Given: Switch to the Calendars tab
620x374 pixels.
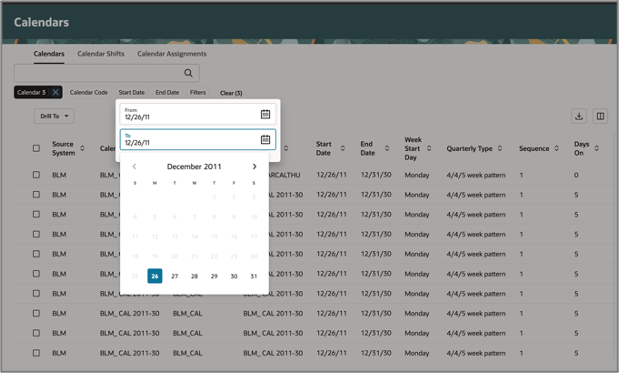Looking at the screenshot, I should coord(49,54).
